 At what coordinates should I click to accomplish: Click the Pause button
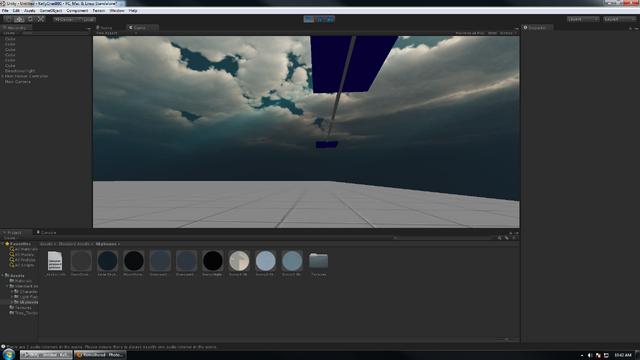[x=319, y=19]
